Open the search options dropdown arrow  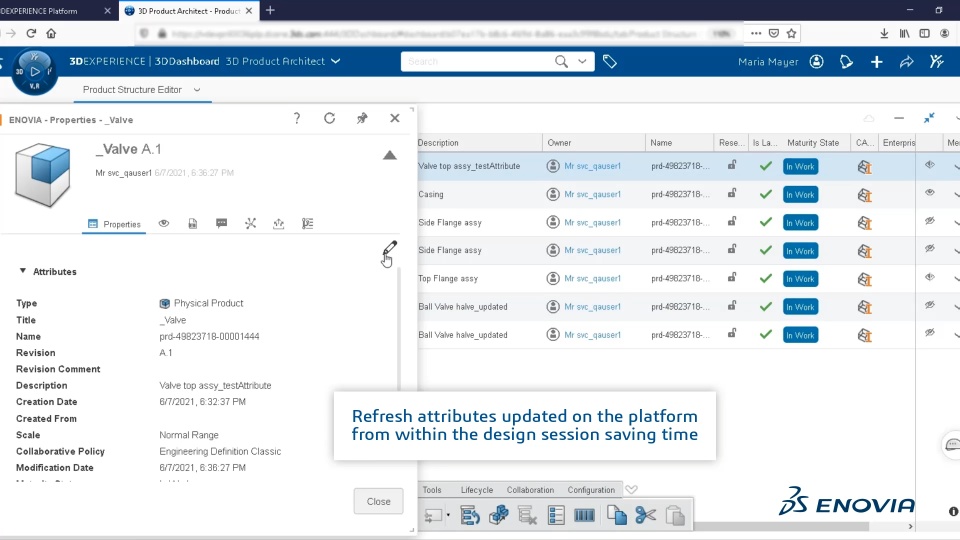(583, 62)
